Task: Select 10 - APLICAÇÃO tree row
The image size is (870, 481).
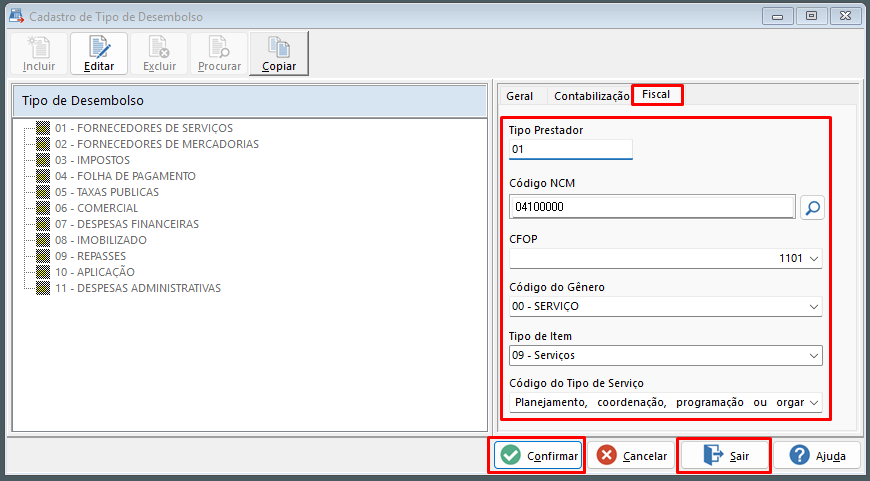Action: point(95,272)
